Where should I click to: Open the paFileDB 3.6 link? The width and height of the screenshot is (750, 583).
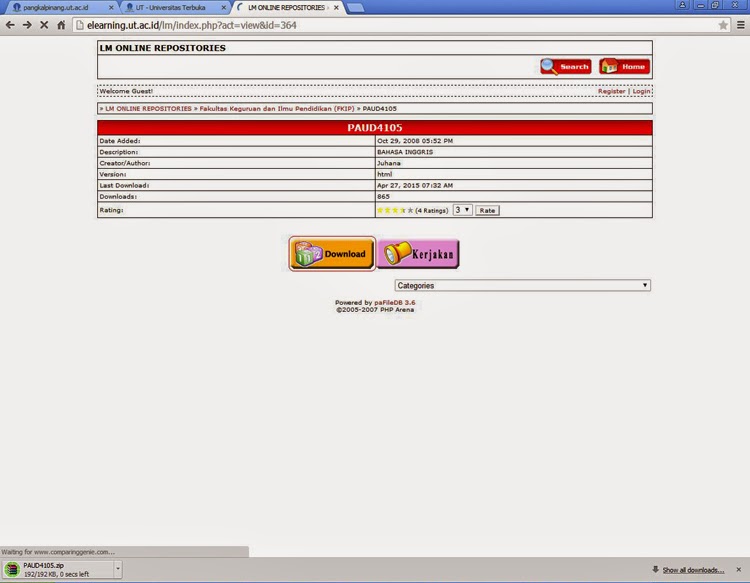[395, 302]
